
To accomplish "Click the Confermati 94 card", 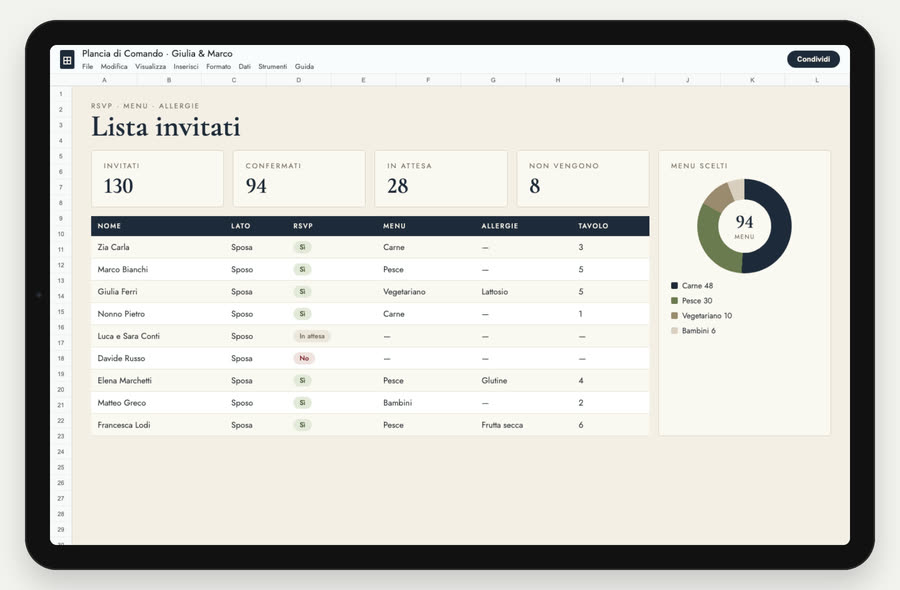I will pyautogui.click(x=299, y=178).
